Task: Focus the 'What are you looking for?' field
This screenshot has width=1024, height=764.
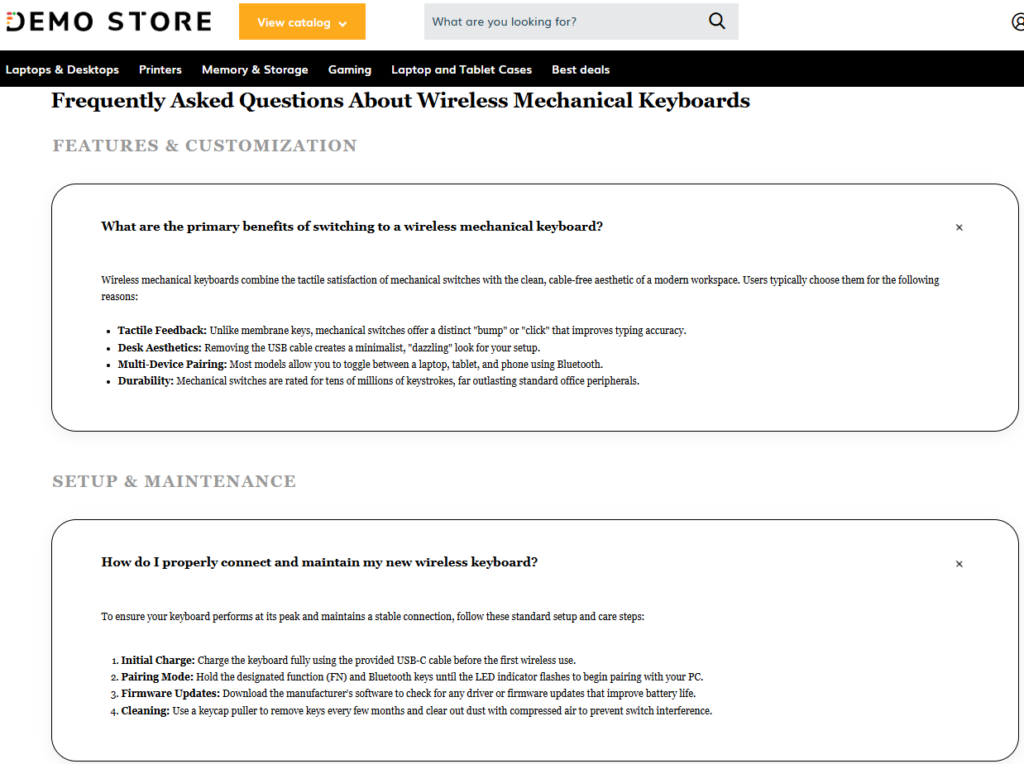Action: [x=565, y=22]
